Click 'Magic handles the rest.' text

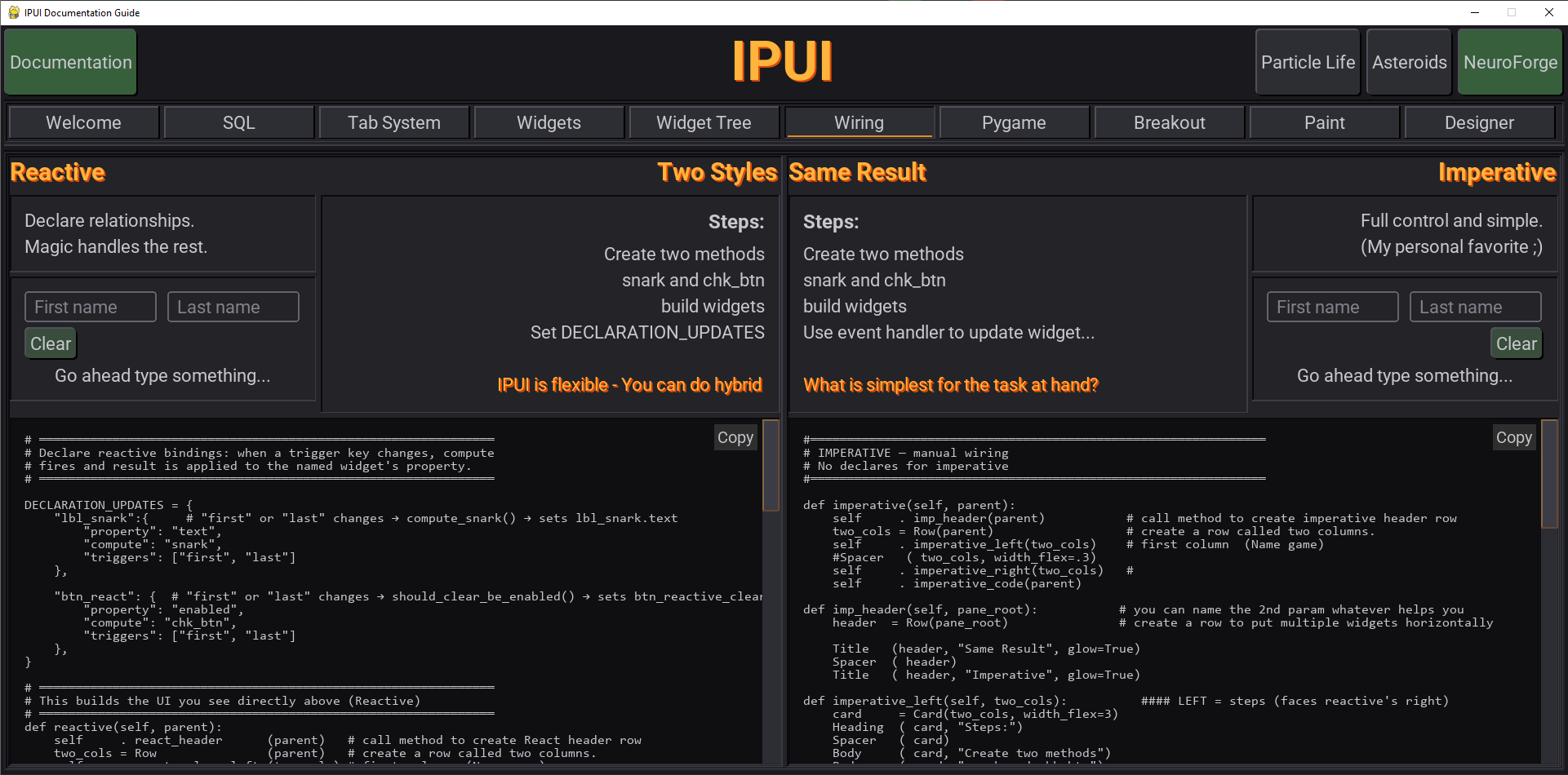point(116,246)
